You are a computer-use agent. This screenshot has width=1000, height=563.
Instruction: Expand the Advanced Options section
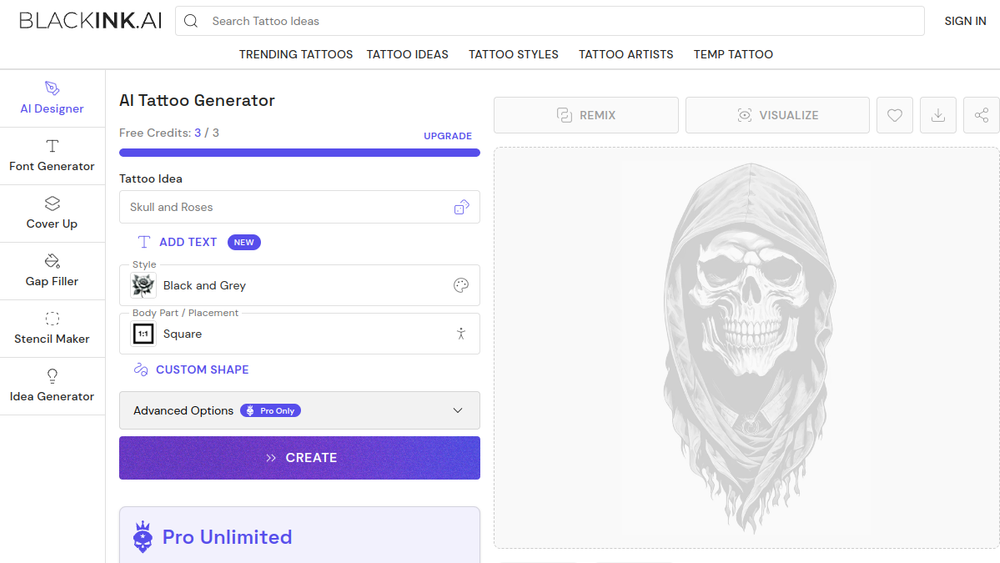click(x=300, y=411)
